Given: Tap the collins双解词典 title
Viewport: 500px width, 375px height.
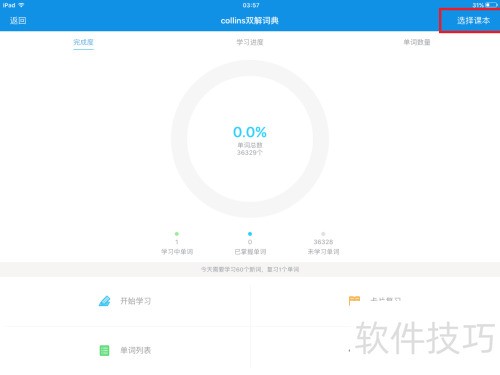Looking at the screenshot, I should (250, 21).
